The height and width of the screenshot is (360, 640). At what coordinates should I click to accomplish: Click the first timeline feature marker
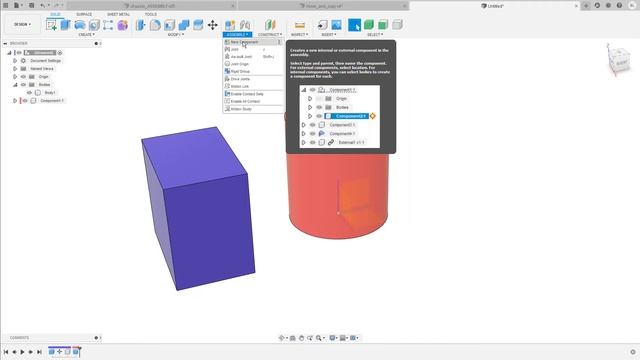click(x=51, y=351)
